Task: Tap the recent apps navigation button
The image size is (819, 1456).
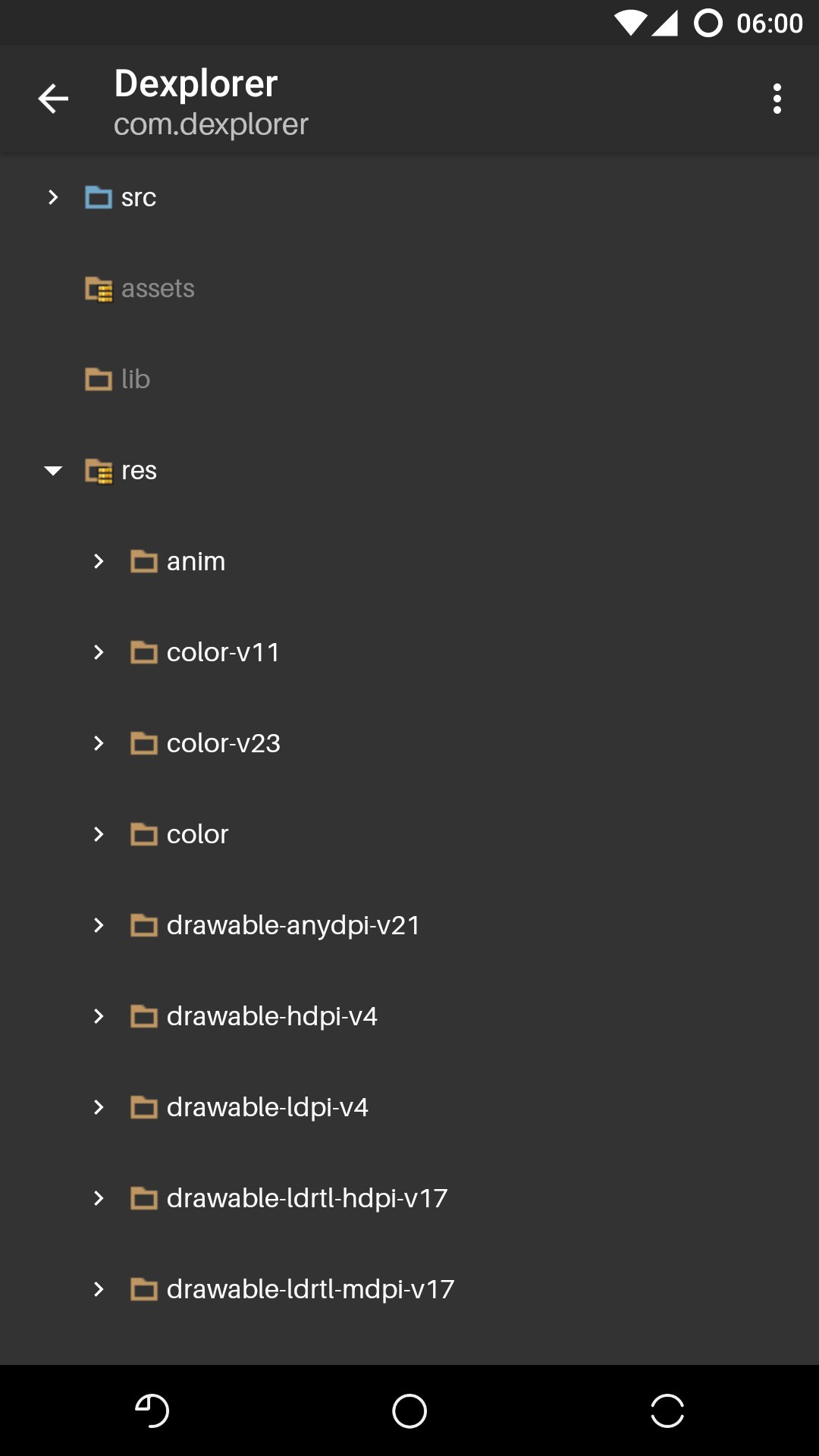Action: point(667,1410)
